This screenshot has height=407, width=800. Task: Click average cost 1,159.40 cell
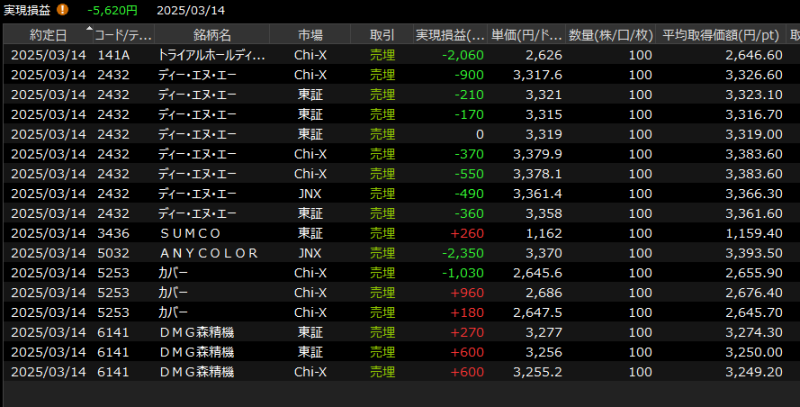pyautogui.click(x=754, y=234)
